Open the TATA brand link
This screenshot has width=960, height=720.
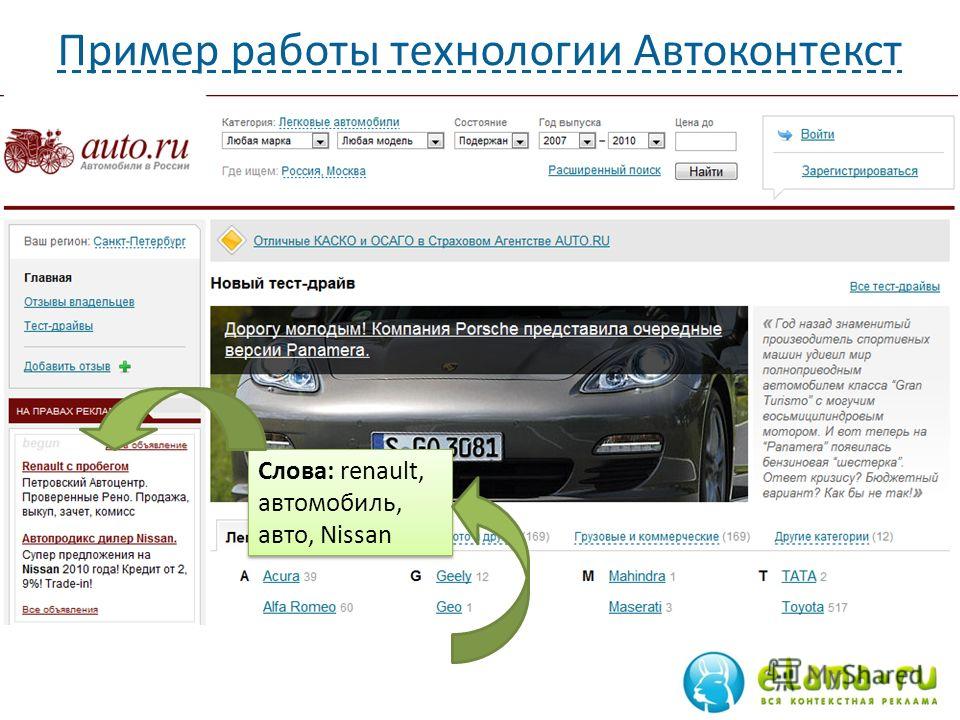point(799,576)
